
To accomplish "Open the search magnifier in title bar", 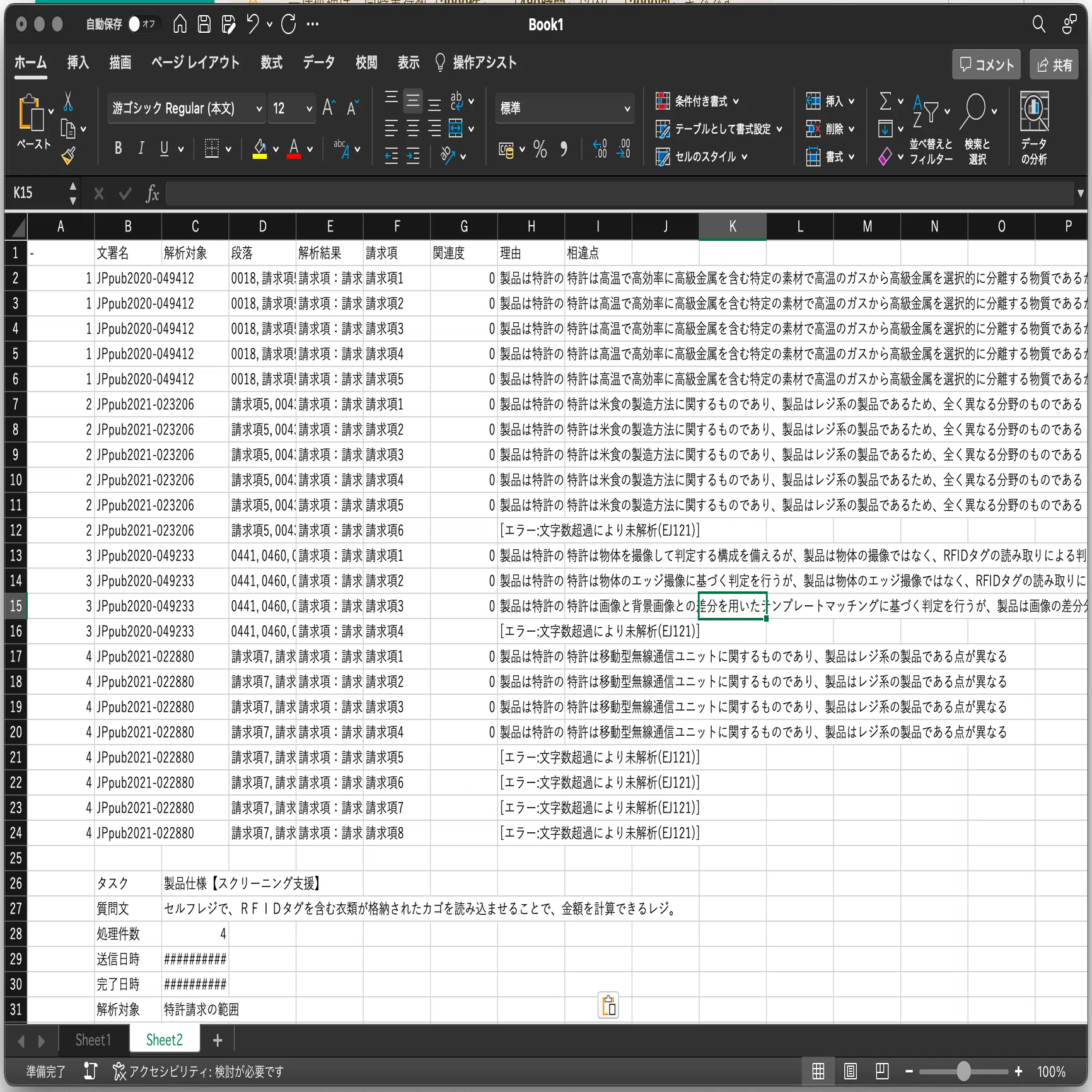I will tap(1038, 25).
